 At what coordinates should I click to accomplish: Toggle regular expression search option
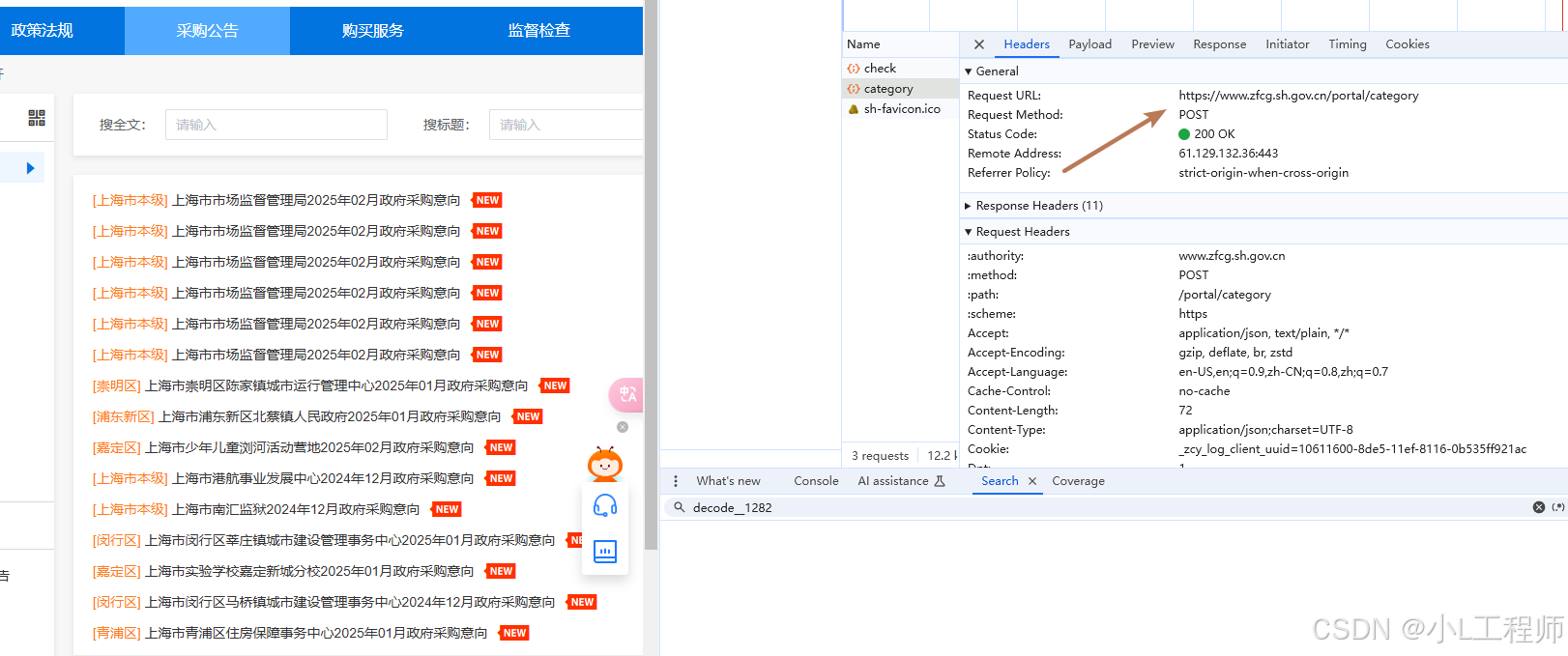[1558, 507]
